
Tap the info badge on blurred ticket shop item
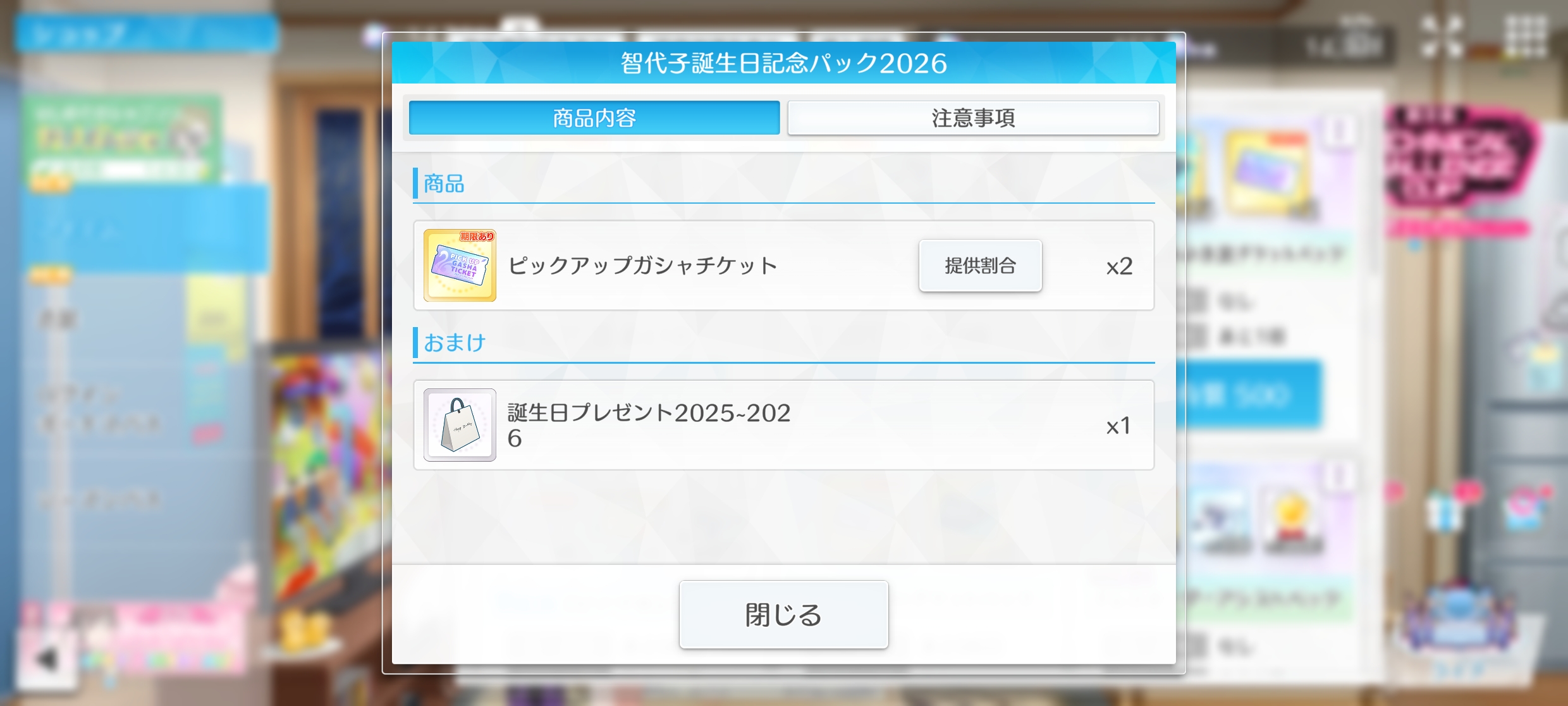(x=1338, y=132)
